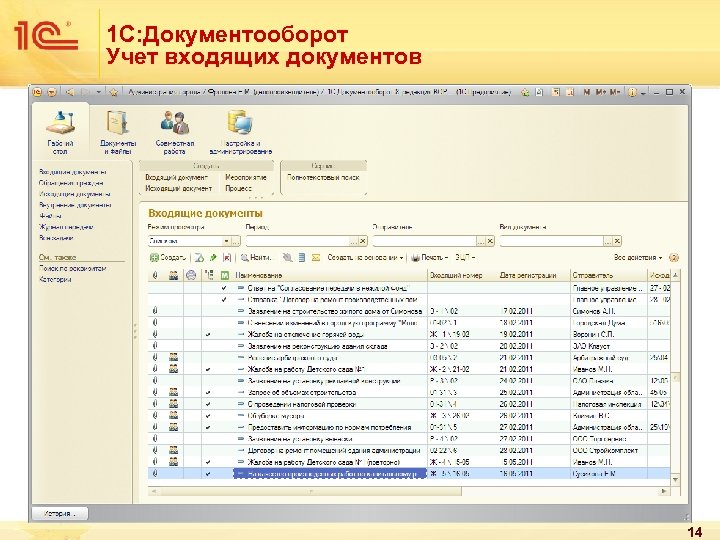
Task: Open the Печать dropdown menu
Action: tap(429, 258)
